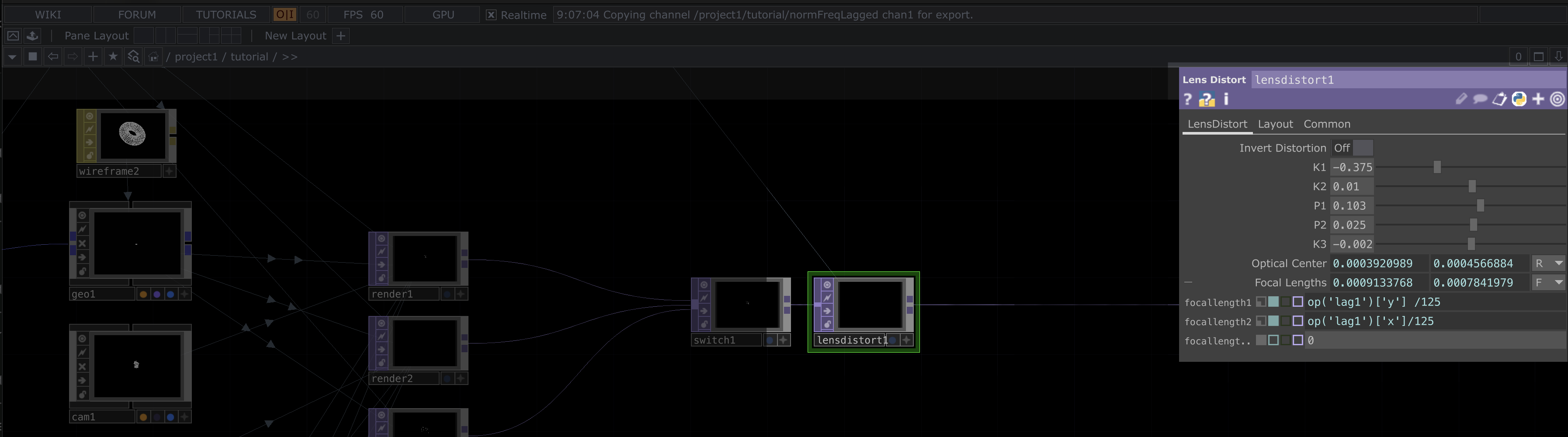Click the bookmark star icon in path bar
The height and width of the screenshot is (437, 1568).
click(113, 57)
